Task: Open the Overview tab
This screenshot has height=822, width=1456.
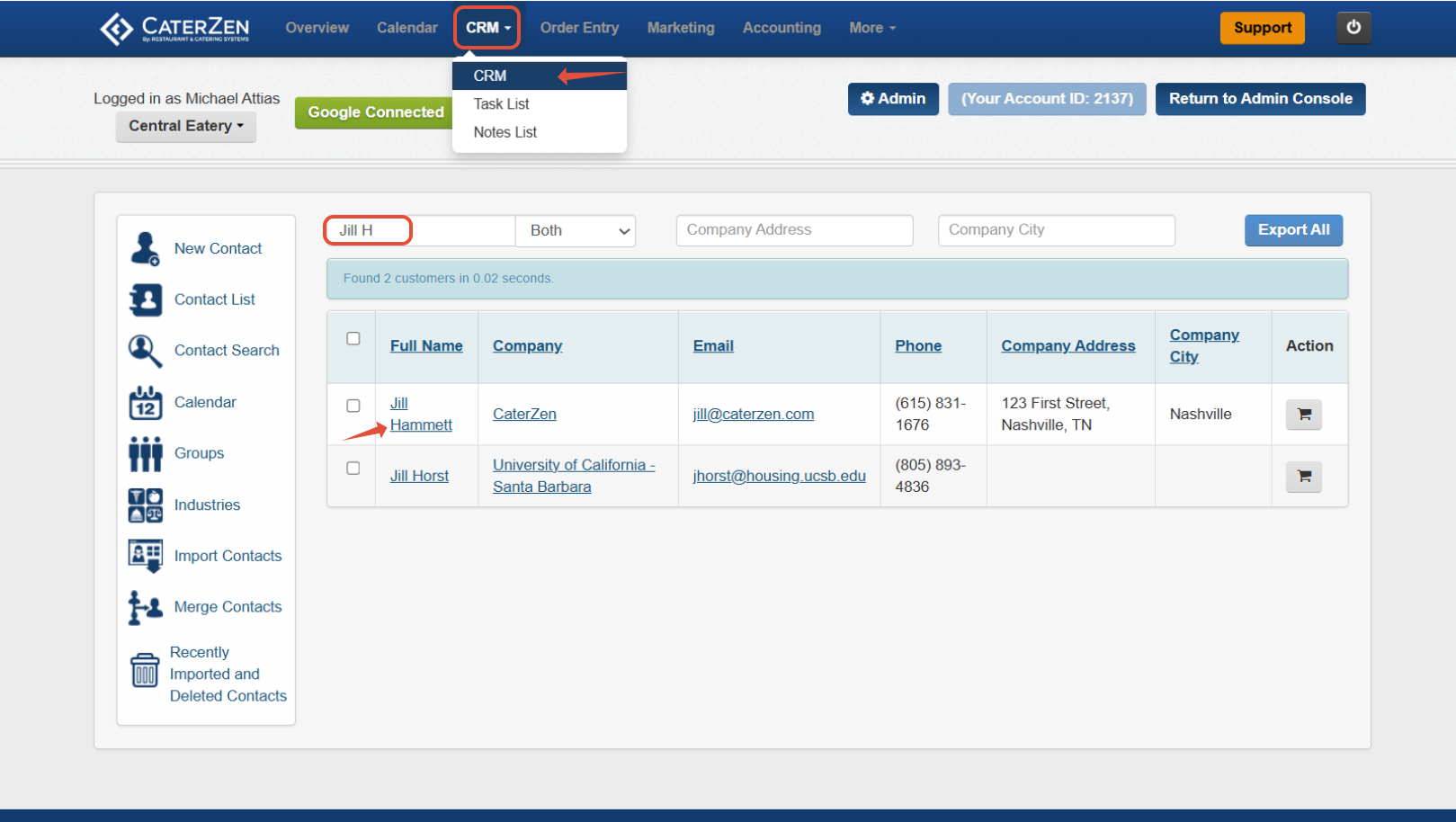Action: coord(317,28)
